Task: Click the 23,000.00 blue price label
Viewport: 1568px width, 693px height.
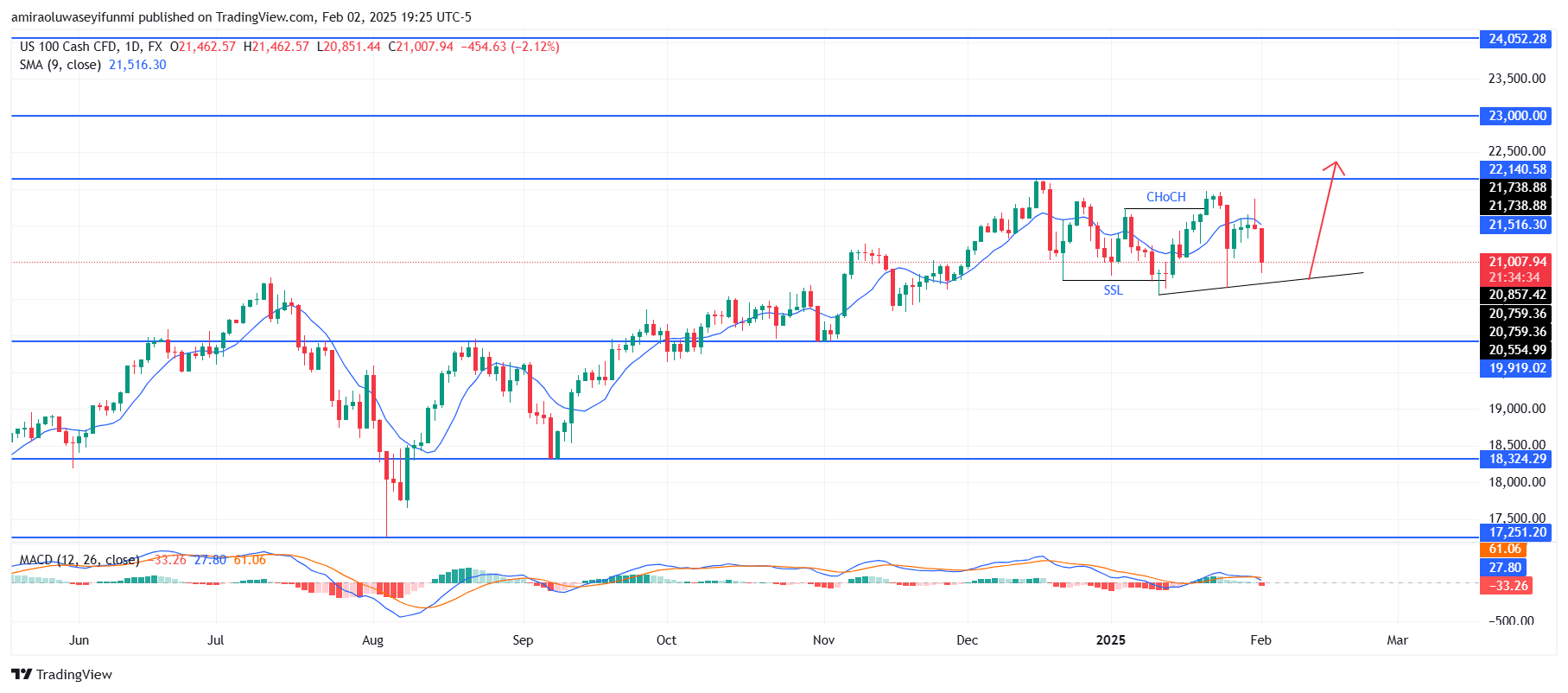Action: [1516, 116]
